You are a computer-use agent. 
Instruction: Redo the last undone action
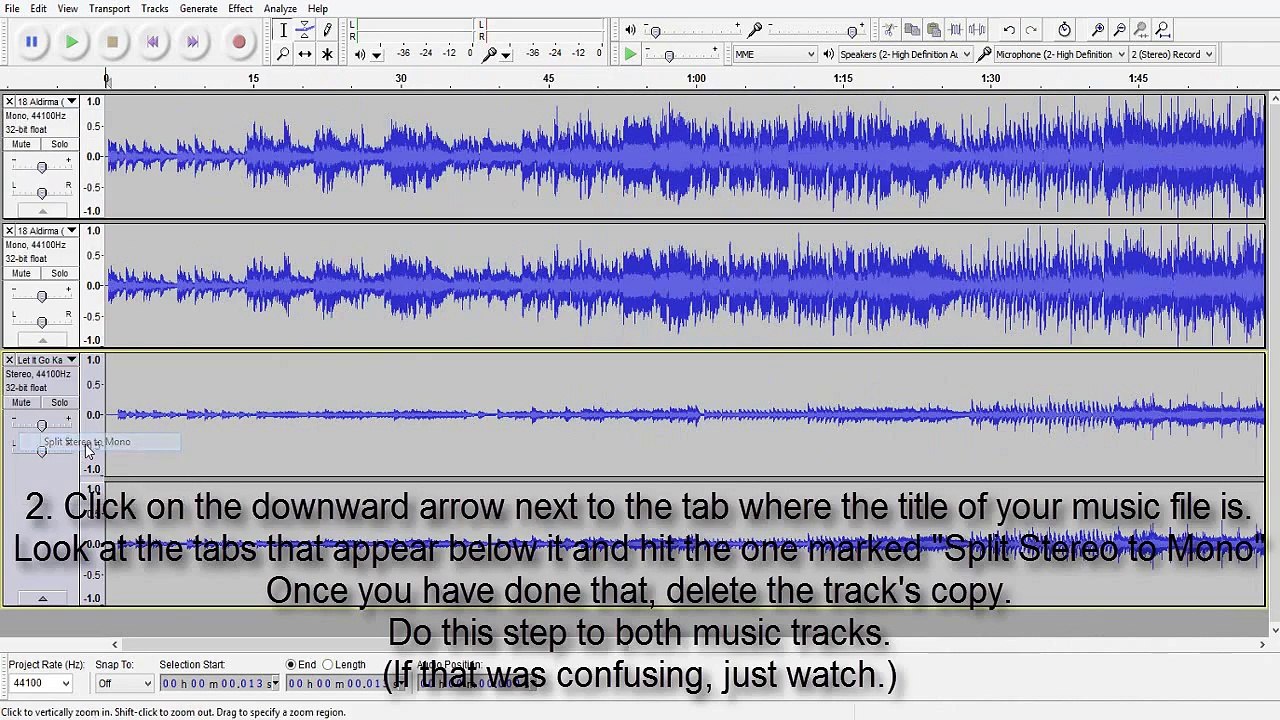pyautogui.click(x=1031, y=30)
